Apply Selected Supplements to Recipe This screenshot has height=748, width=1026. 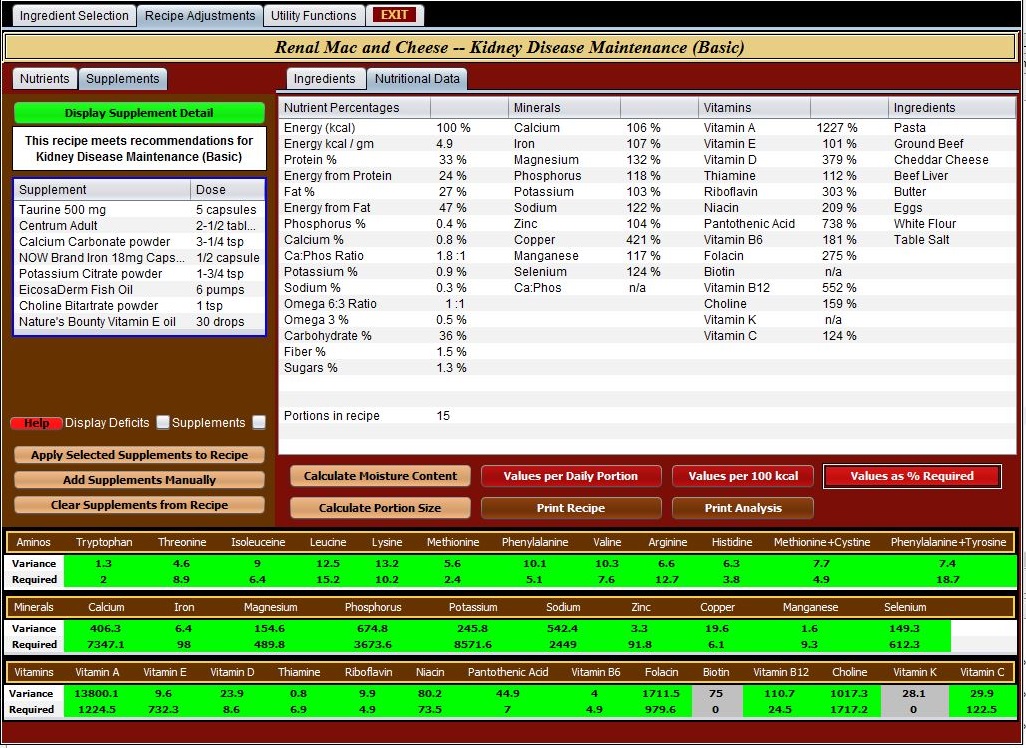(139, 455)
